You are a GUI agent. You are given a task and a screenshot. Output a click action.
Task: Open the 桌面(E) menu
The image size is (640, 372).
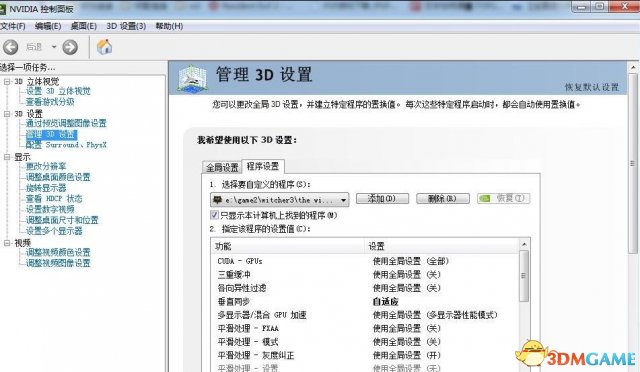[x=84, y=26]
